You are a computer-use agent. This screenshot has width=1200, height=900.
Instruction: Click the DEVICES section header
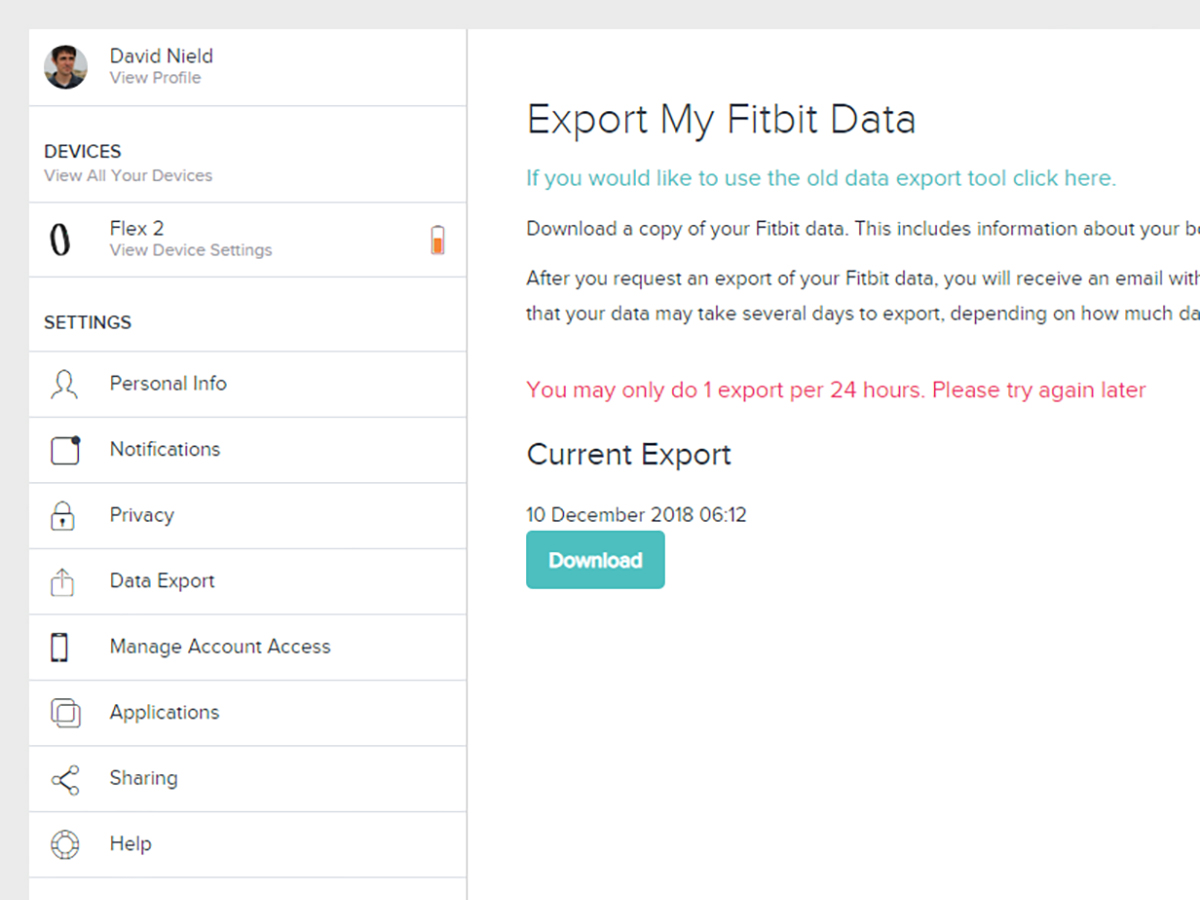coord(82,151)
